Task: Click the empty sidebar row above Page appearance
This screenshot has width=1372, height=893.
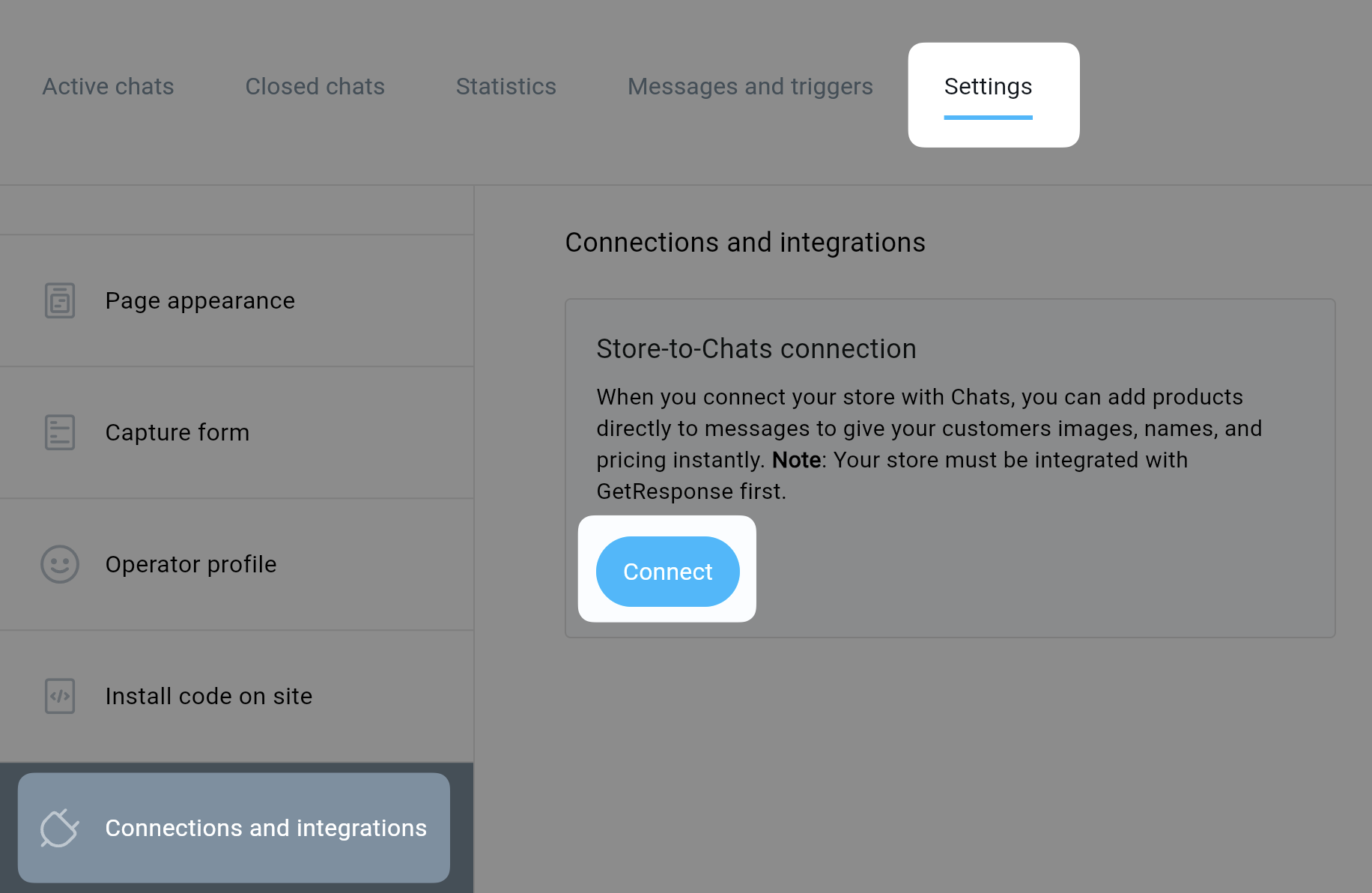Action: pyautogui.click(x=237, y=211)
